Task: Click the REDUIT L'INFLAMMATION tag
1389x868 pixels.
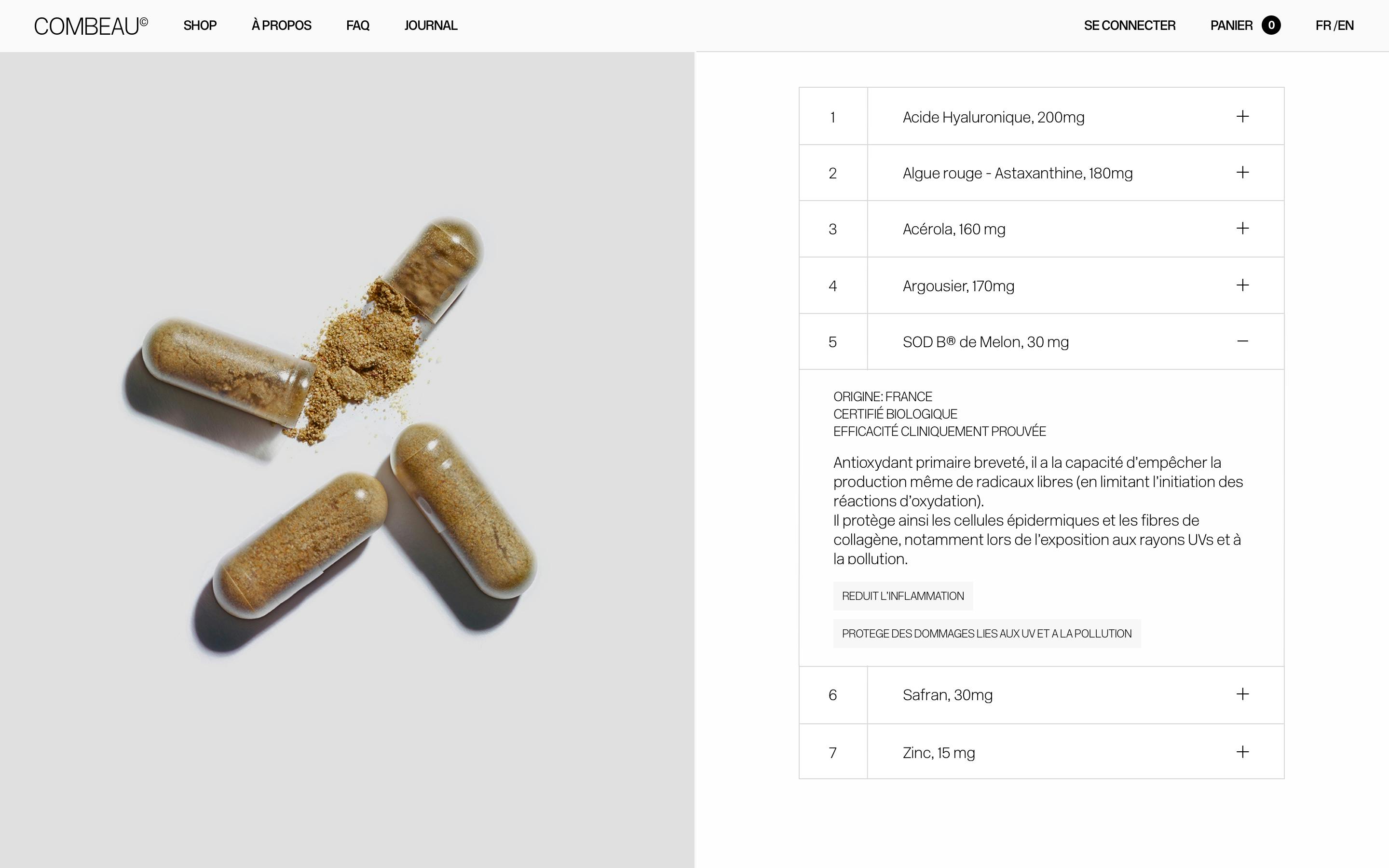Action: tap(902, 596)
